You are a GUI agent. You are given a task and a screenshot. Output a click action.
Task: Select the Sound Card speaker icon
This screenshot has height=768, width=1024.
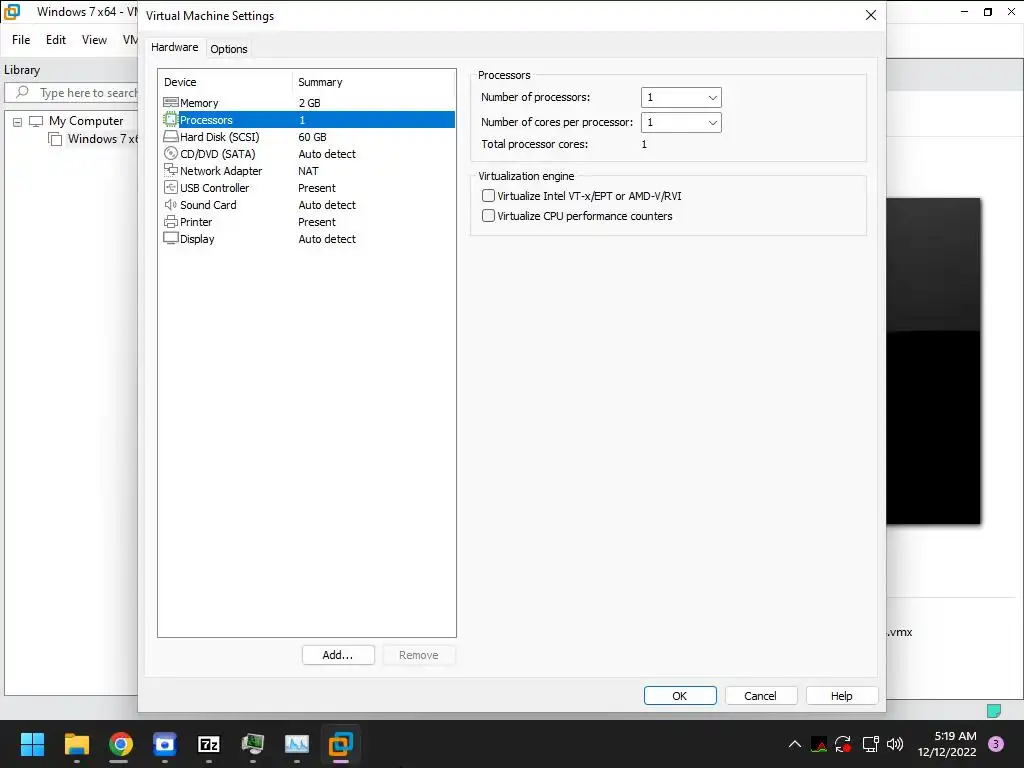click(170, 204)
